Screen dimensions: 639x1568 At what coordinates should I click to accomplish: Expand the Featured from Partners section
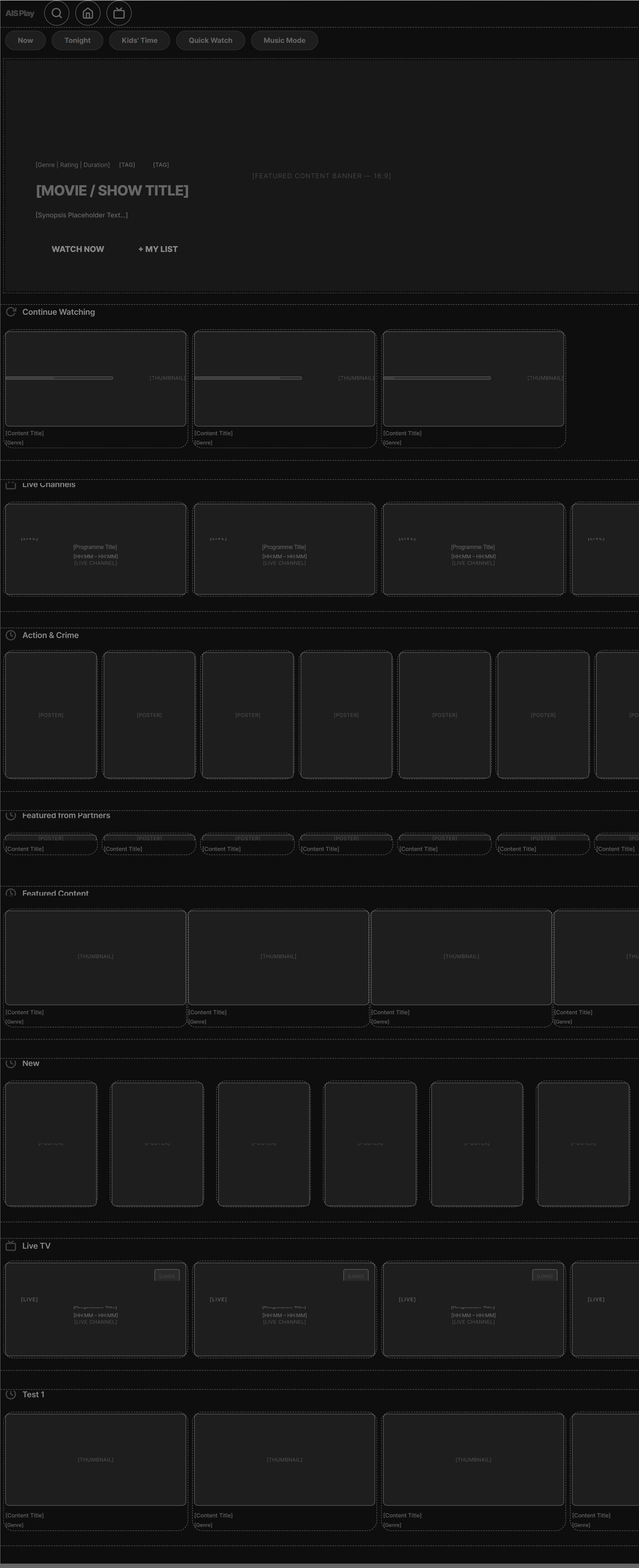click(66, 816)
